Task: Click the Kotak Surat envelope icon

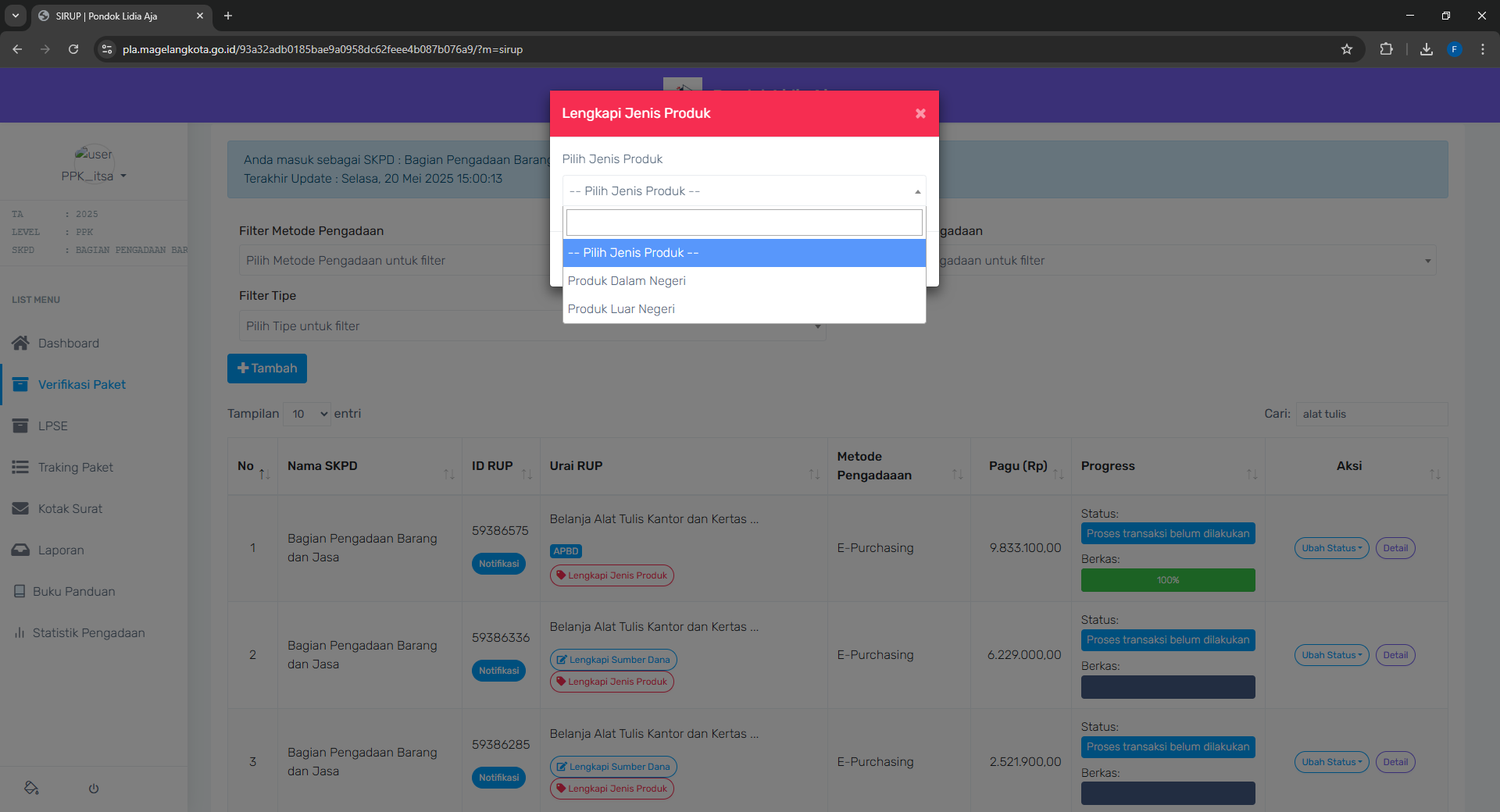Action: point(20,508)
